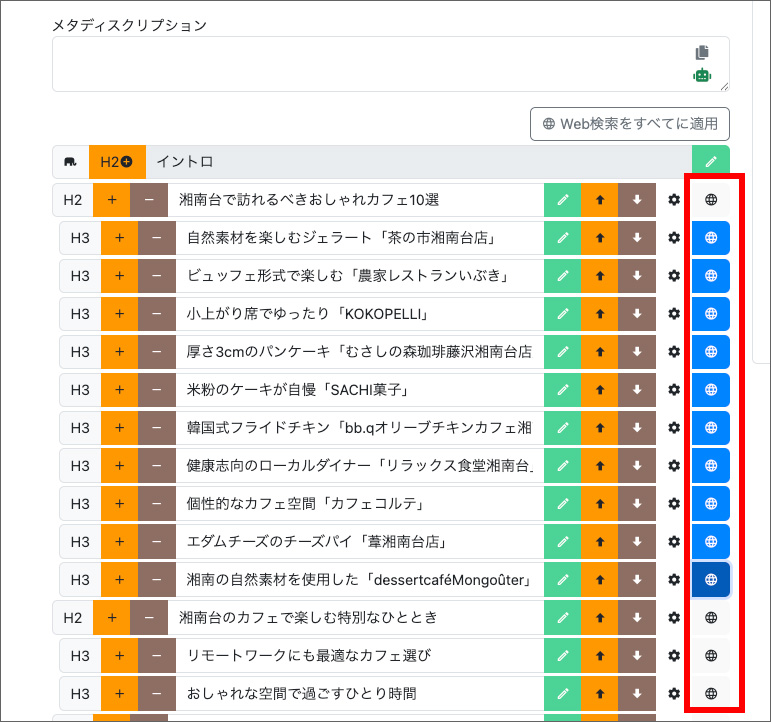The width and height of the screenshot is (771, 722).
Task: Edit the 茶の市湘南台店 heading with the pencil icon
Action: 563,238
